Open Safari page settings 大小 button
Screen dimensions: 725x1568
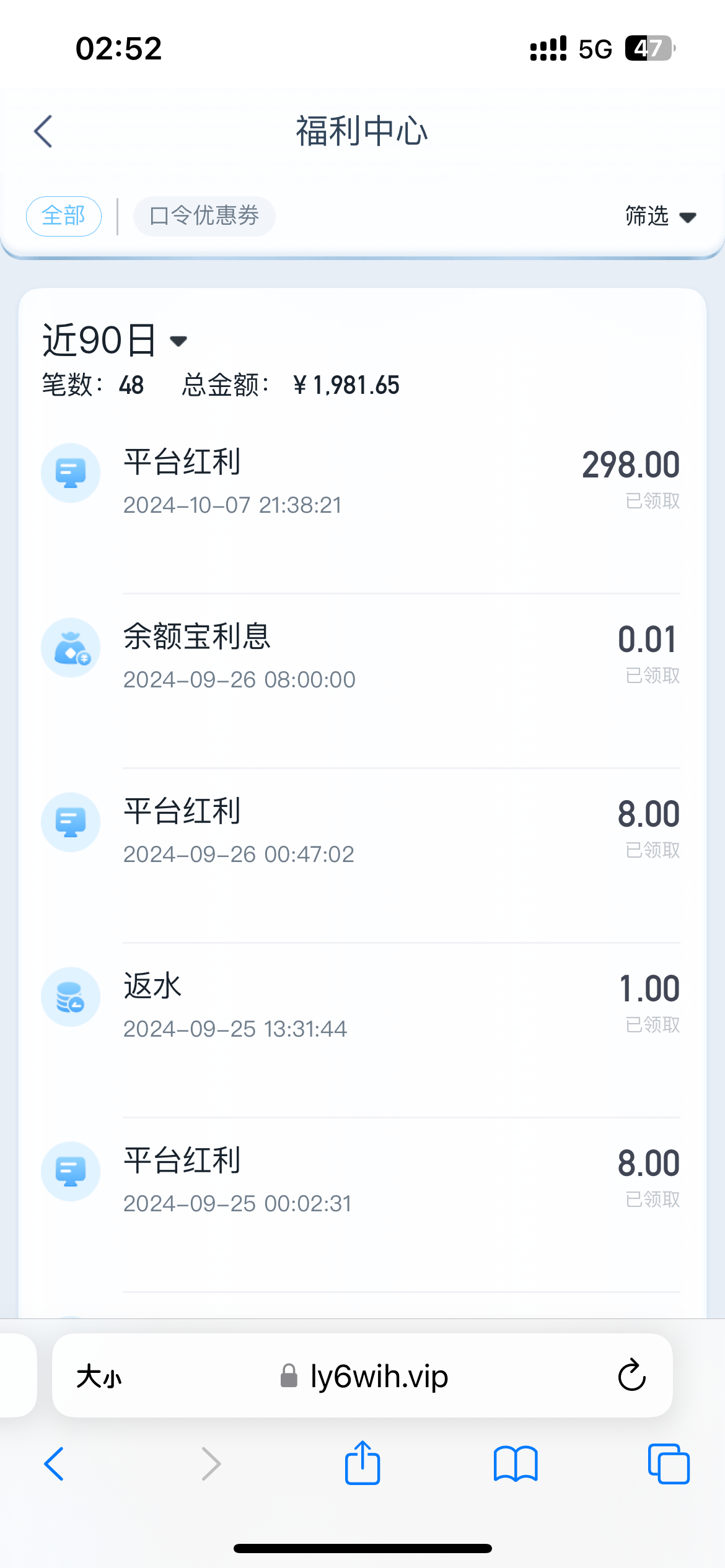click(99, 1377)
